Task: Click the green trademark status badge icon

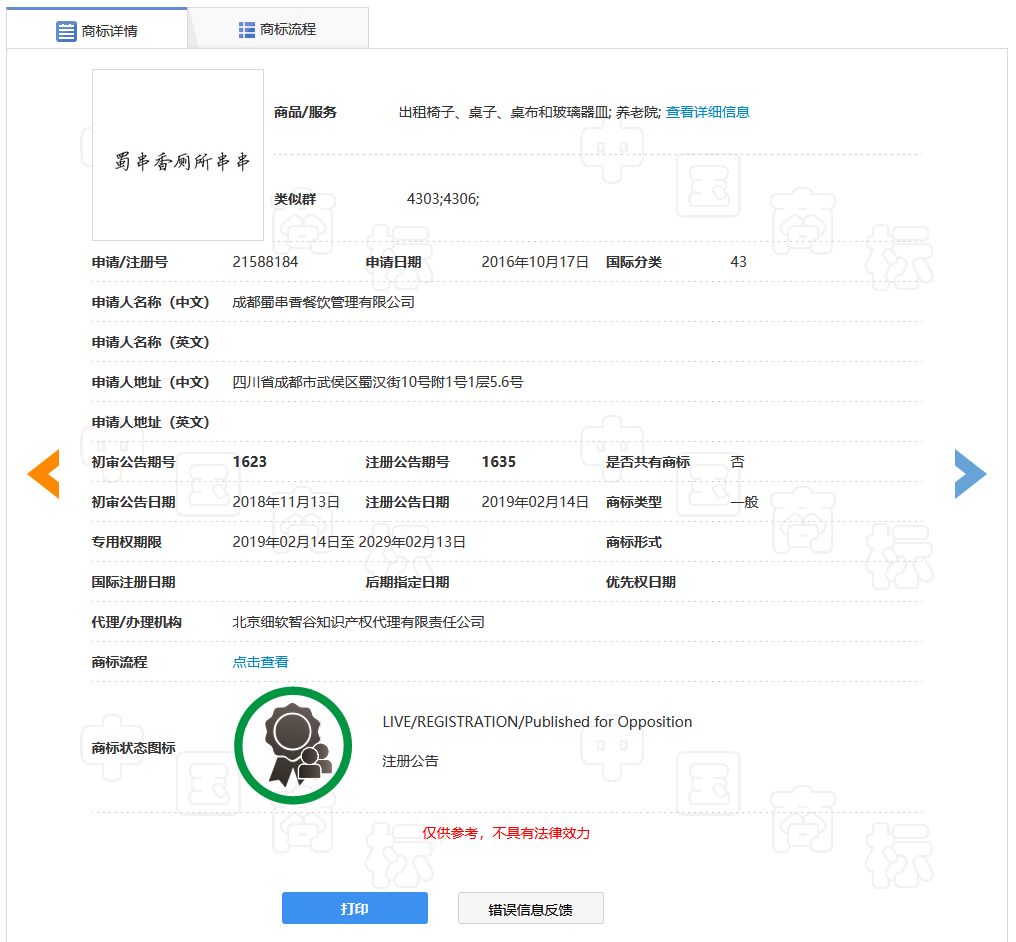Action: point(293,746)
